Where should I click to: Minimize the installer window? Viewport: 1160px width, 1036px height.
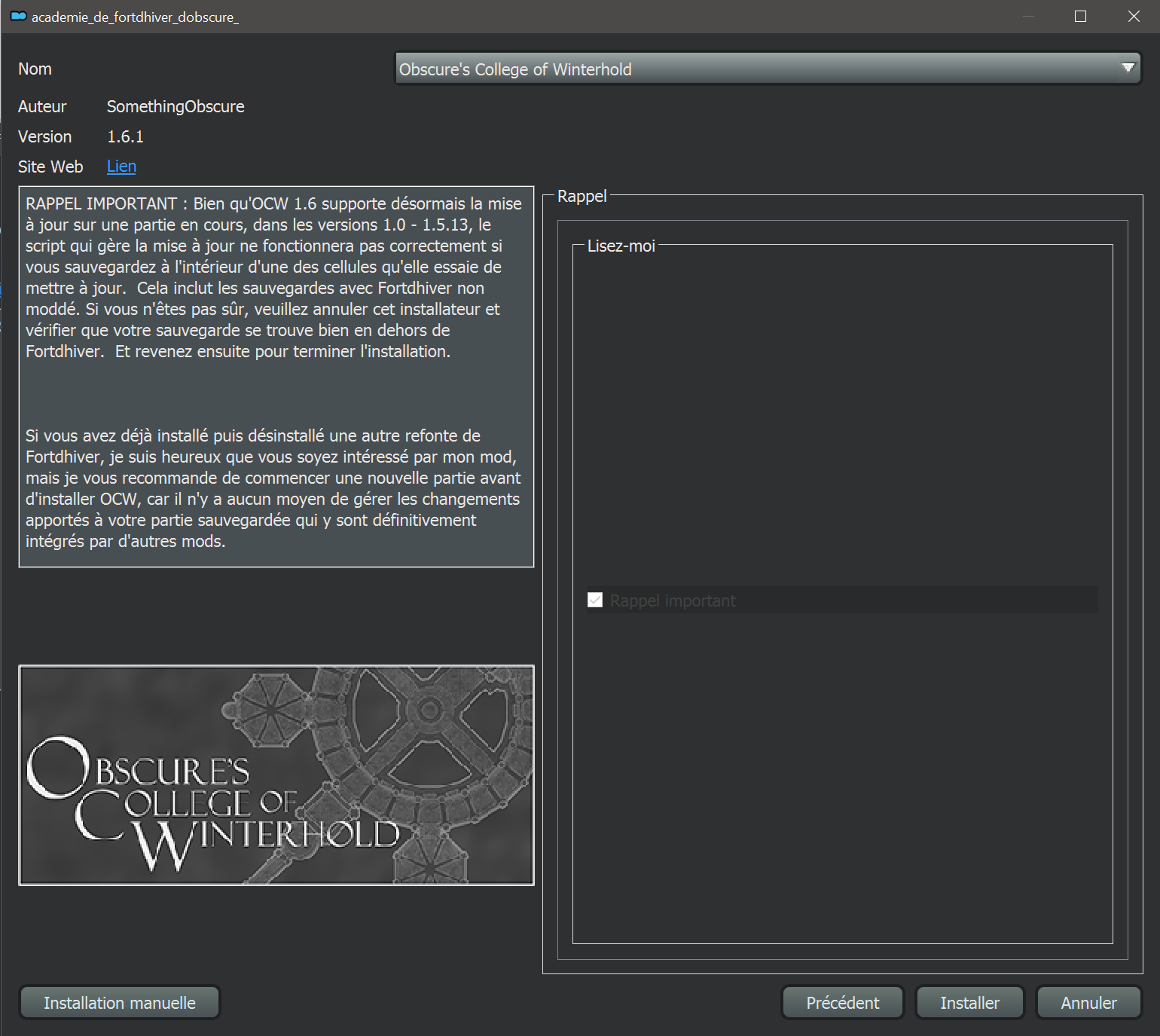click(1028, 17)
